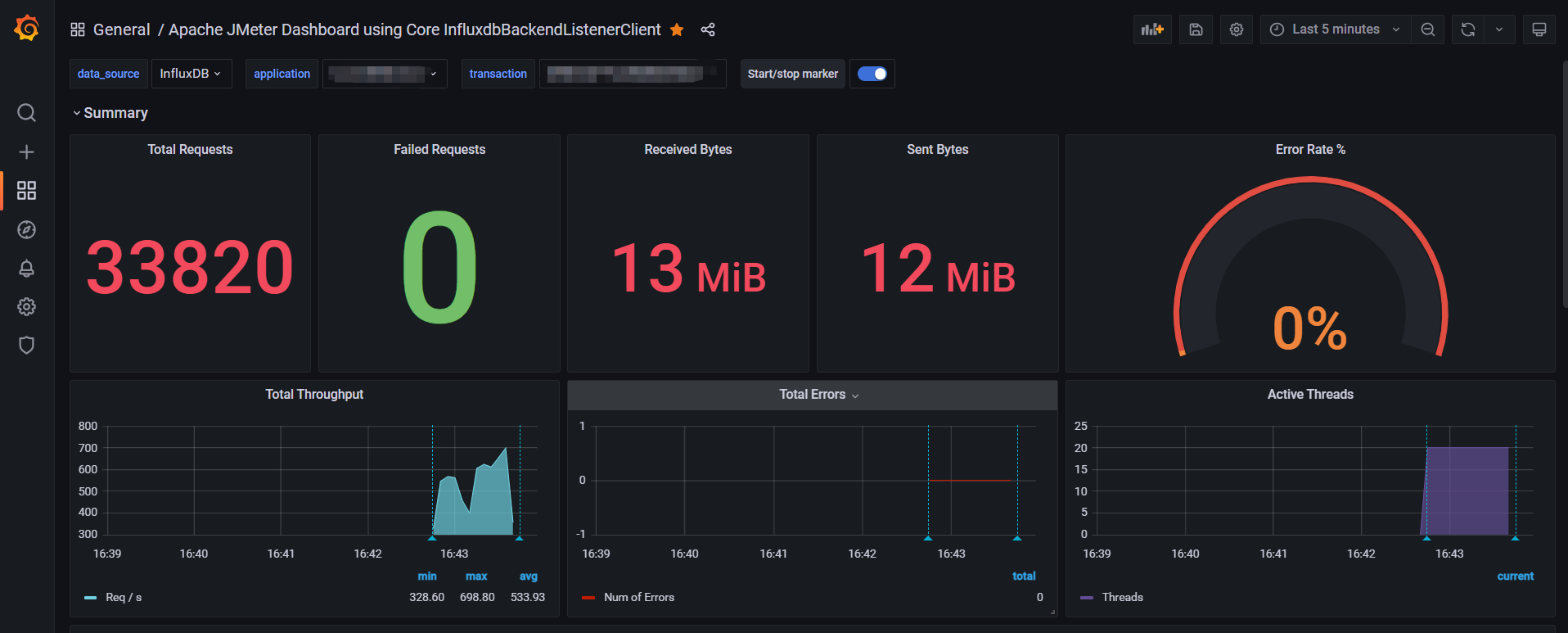Open the search dashboards icon in sidebar
This screenshot has height=633, width=1568.
pos(26,112)
